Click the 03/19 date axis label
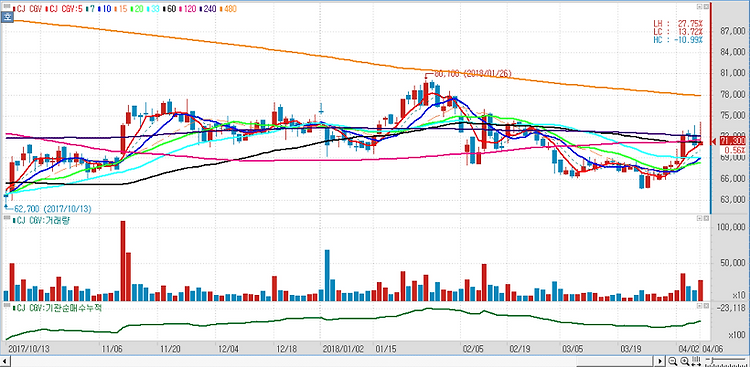The height and width of the screenshot is (367, 750). [630, 349]
